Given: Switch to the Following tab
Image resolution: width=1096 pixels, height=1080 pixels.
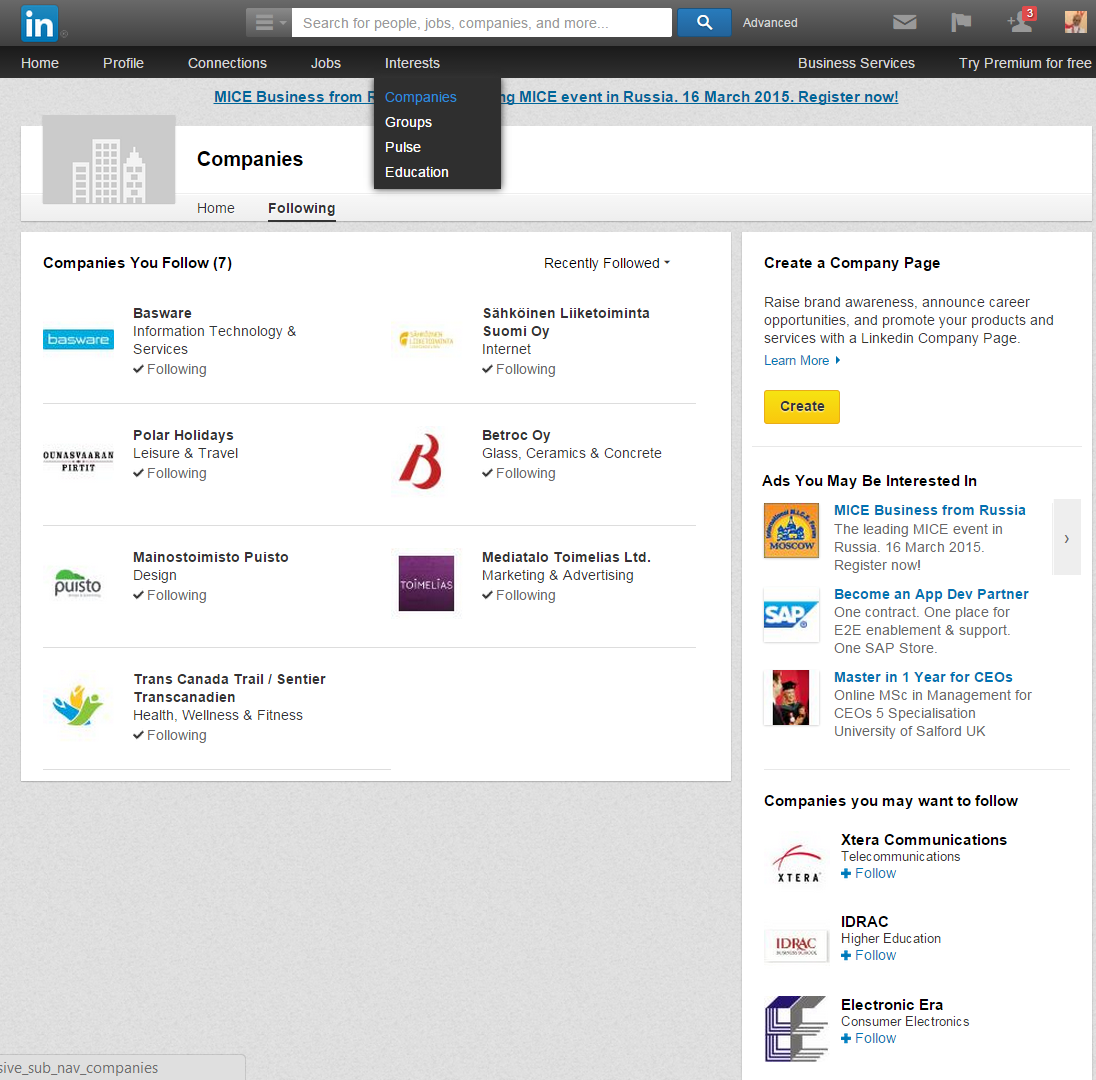Looking at the screenshot, I should click(x=301, y=208).
